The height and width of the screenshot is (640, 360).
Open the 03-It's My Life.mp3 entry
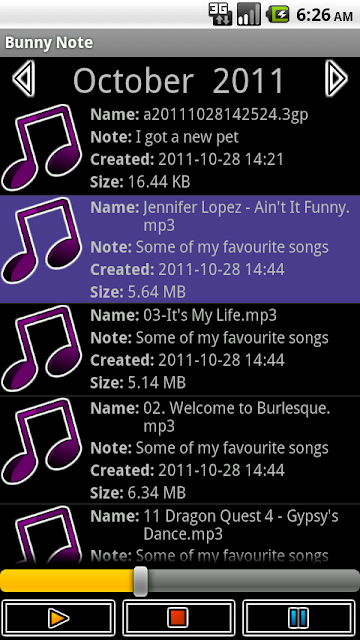click(x=180, y=349)
